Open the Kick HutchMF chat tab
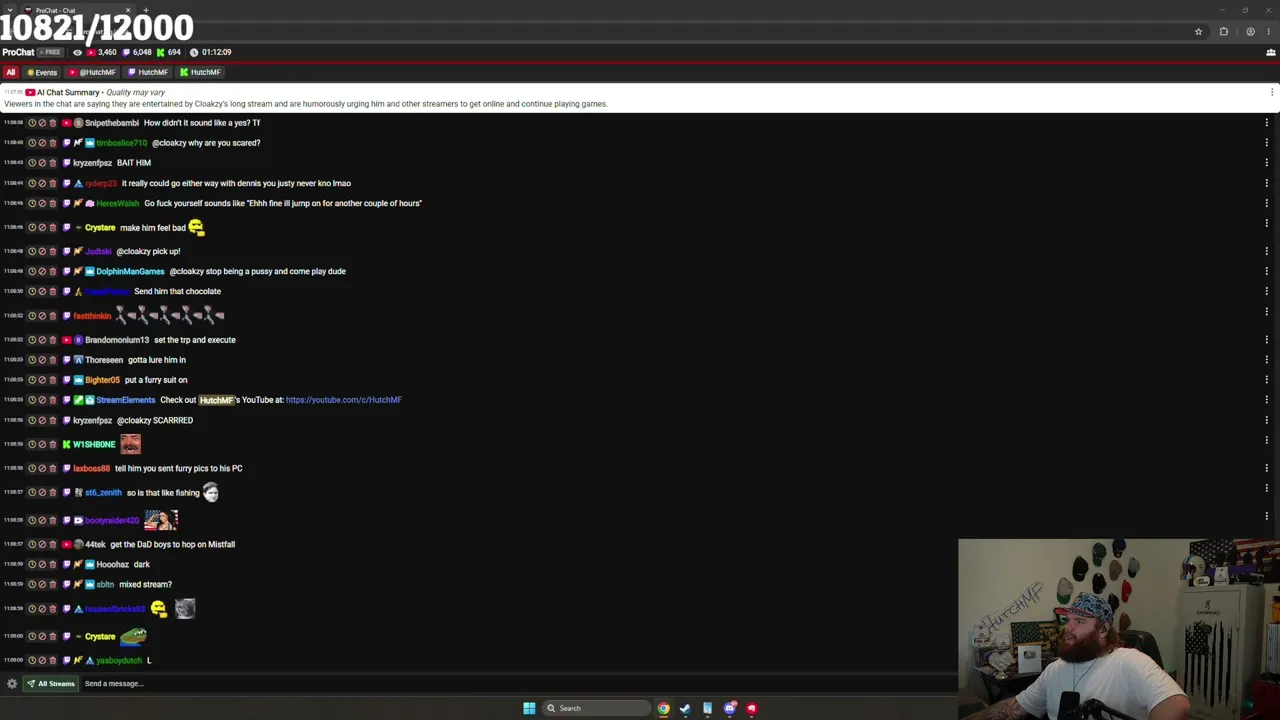The height and width of the screenshot is (720, 1280). (x=200, y=72)
